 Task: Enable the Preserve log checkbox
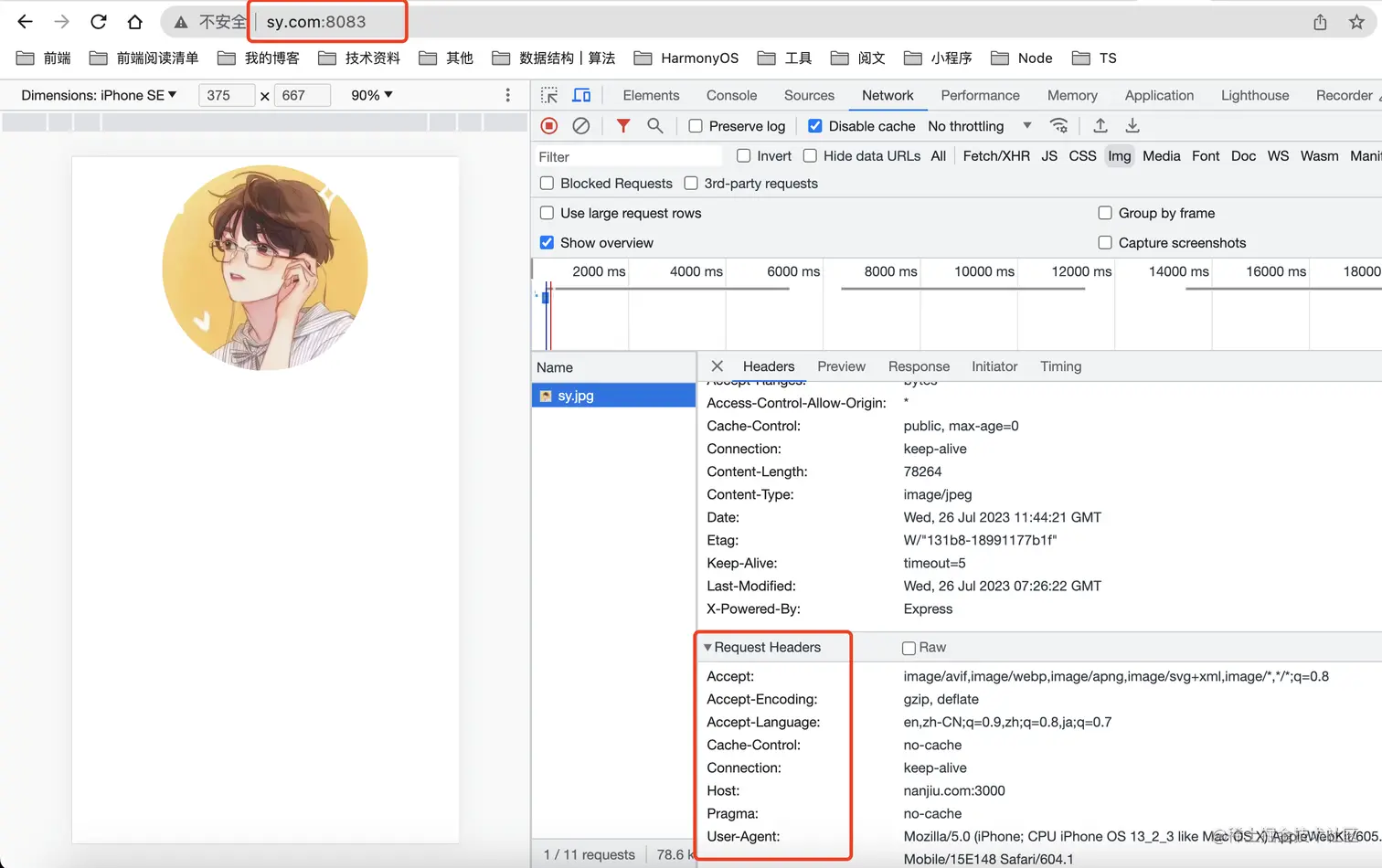point(696,126)
